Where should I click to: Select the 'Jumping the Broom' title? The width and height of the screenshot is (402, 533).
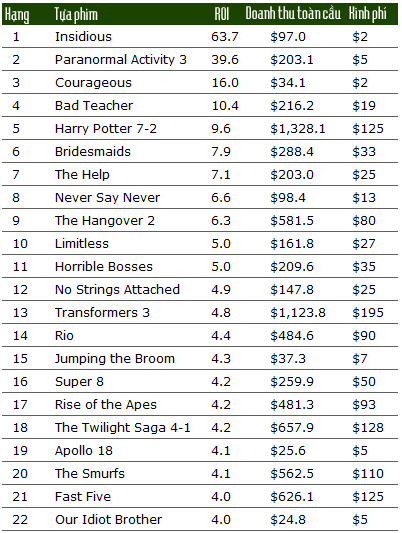pos(115,359)
